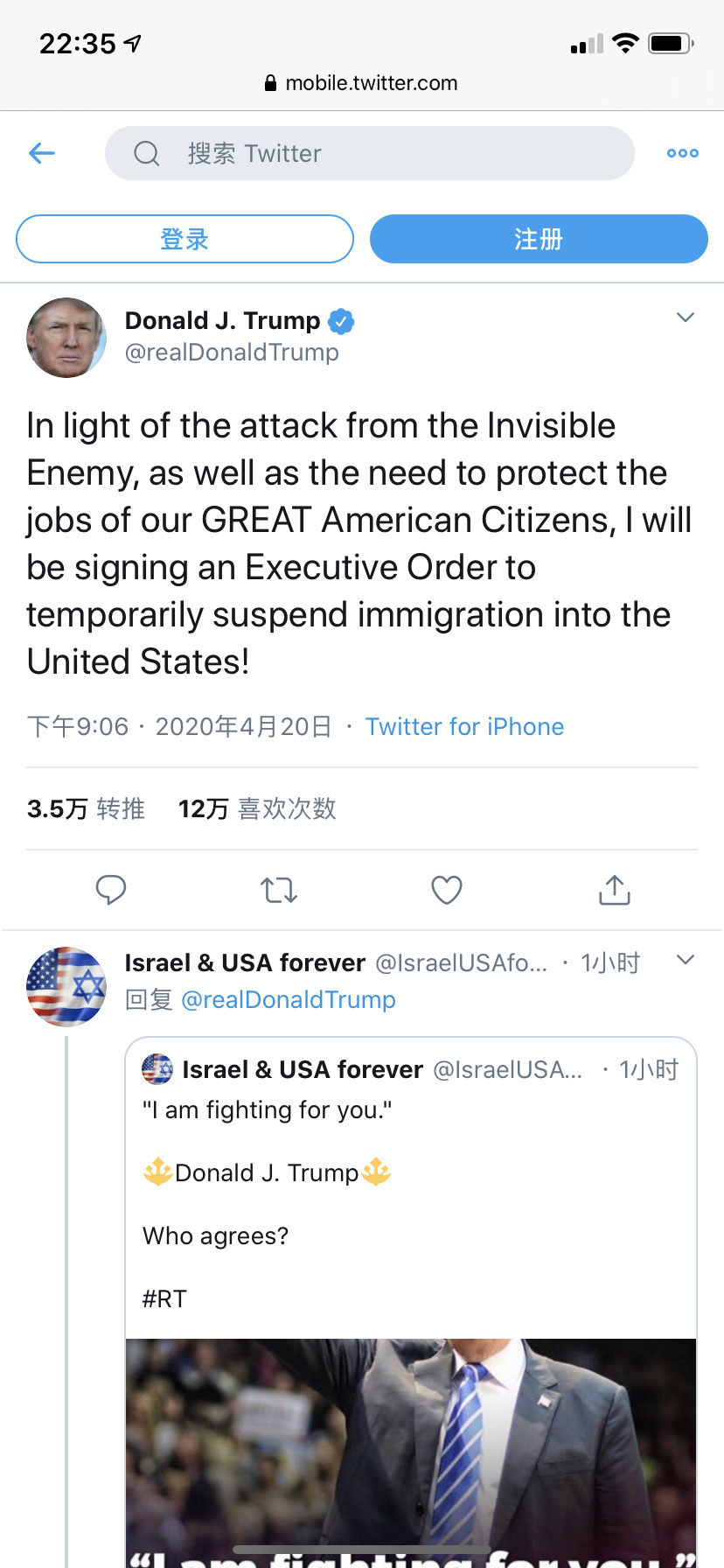Open the three-dot more options menu
This screenshot has height=1568, width=724.
pos(682,153)
